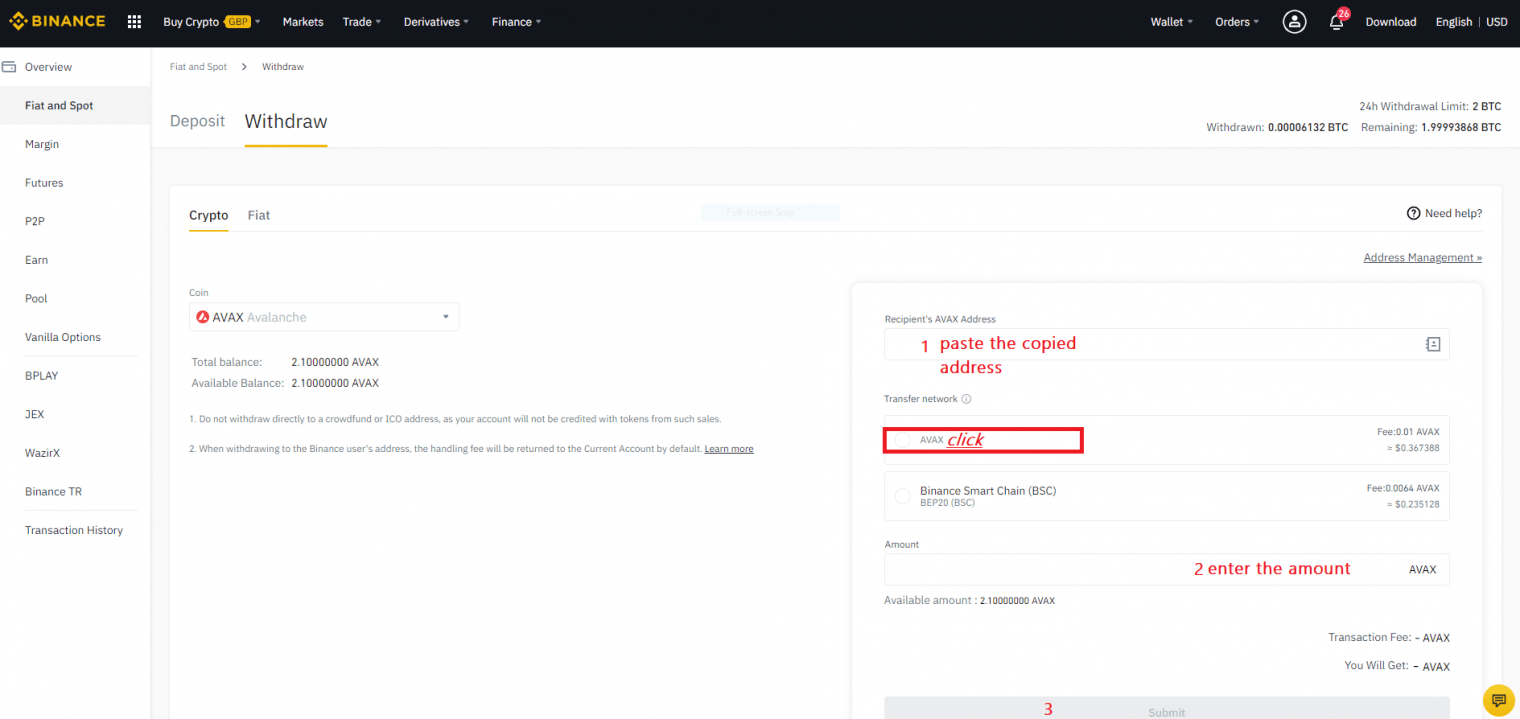Viewport: 1520px width, 719px height.
Task: Click the Binance logo
Action: coord(57,20)
